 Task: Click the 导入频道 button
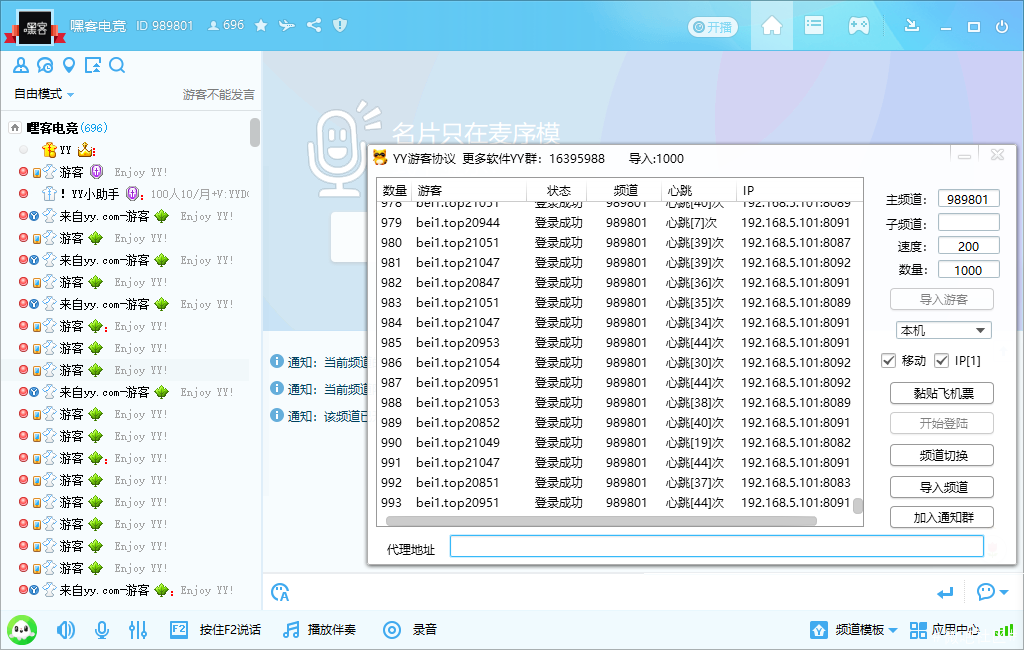(x=942, y=487)
